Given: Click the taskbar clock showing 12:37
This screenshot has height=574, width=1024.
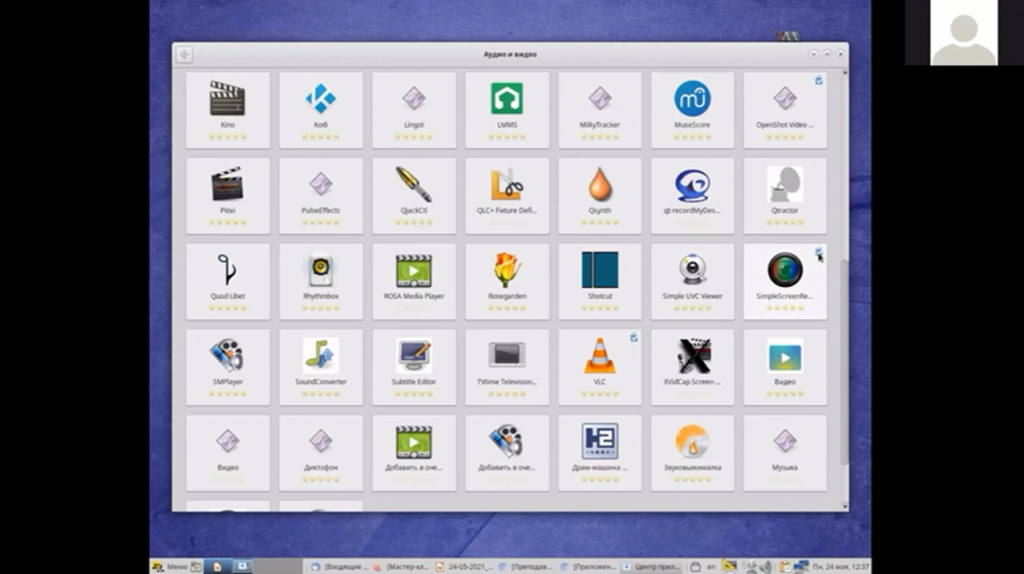Looking at the screenshot, I should pos(840,567).
